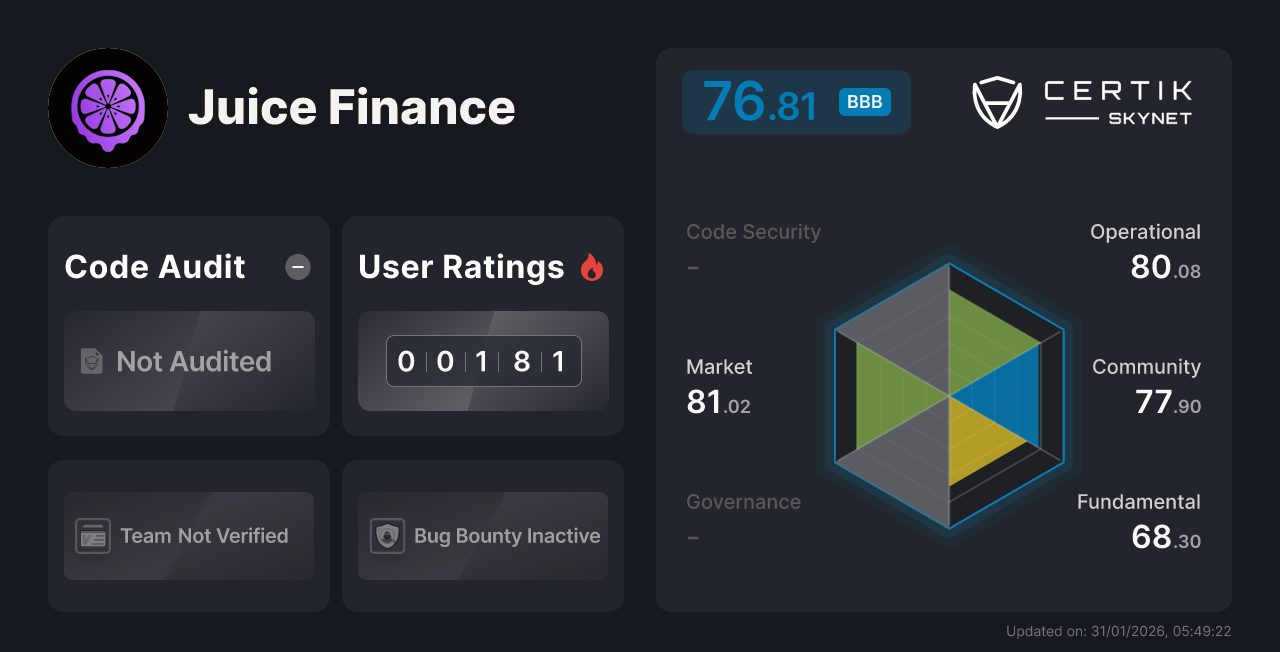This screenshot has height=652, width=1280.
Task: Expand the Fundamental 68.30 score details
Action: coord(1139,520)
